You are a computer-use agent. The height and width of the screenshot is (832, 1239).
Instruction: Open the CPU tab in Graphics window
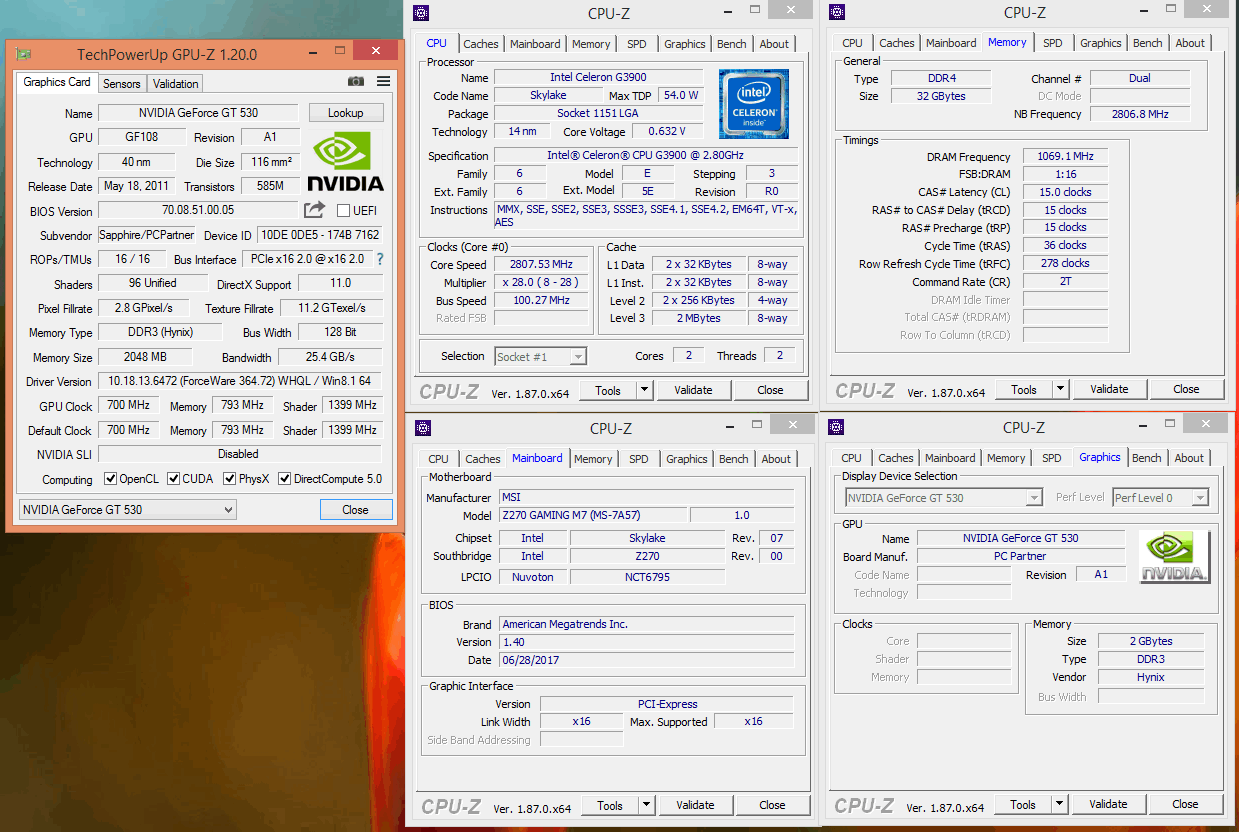point(852,458)
